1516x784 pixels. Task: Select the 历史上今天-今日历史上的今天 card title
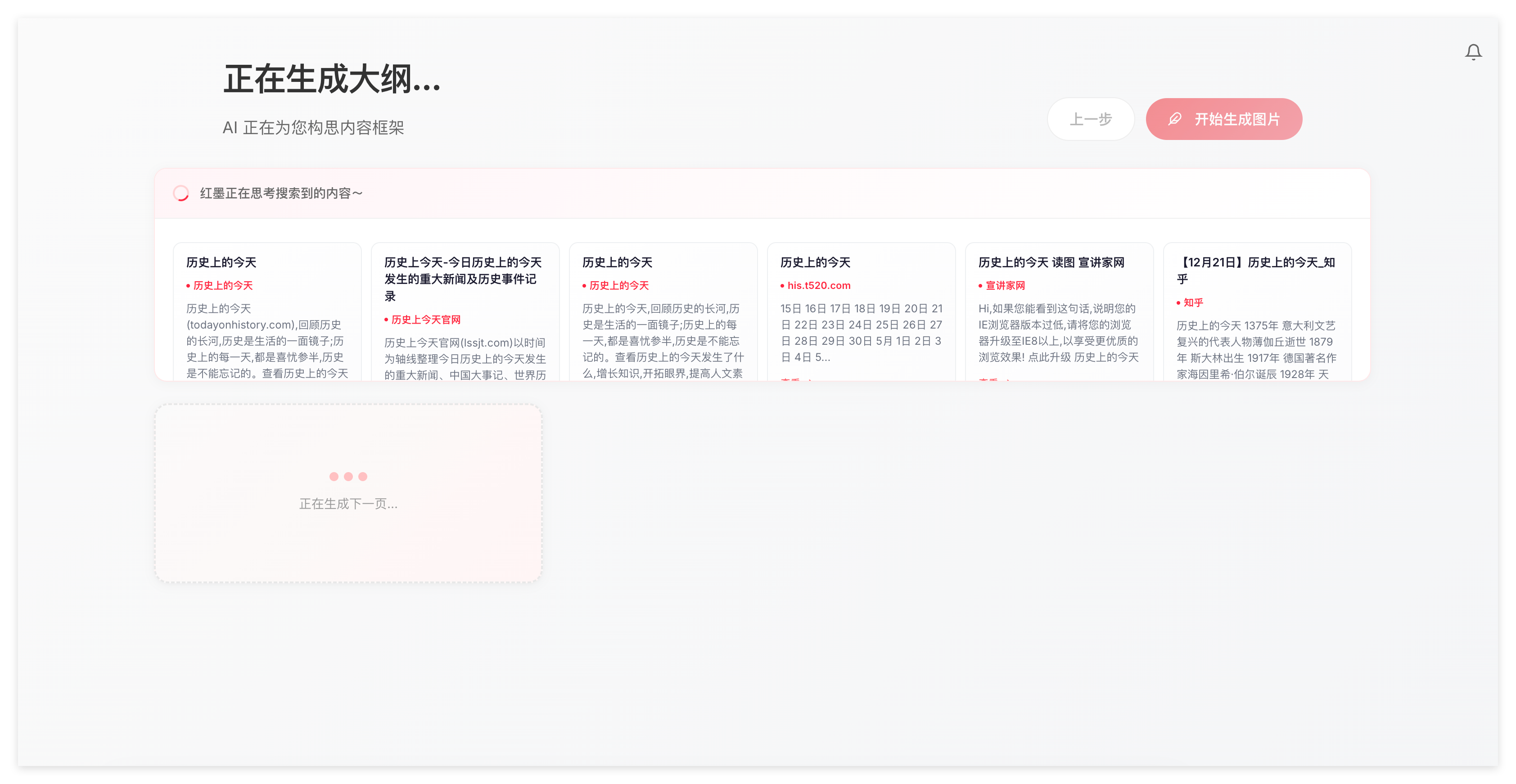click(463, 279)
